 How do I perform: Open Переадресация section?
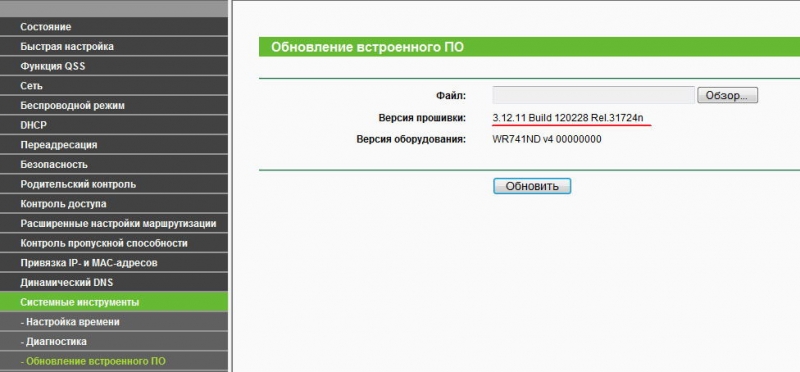point(114,145)
